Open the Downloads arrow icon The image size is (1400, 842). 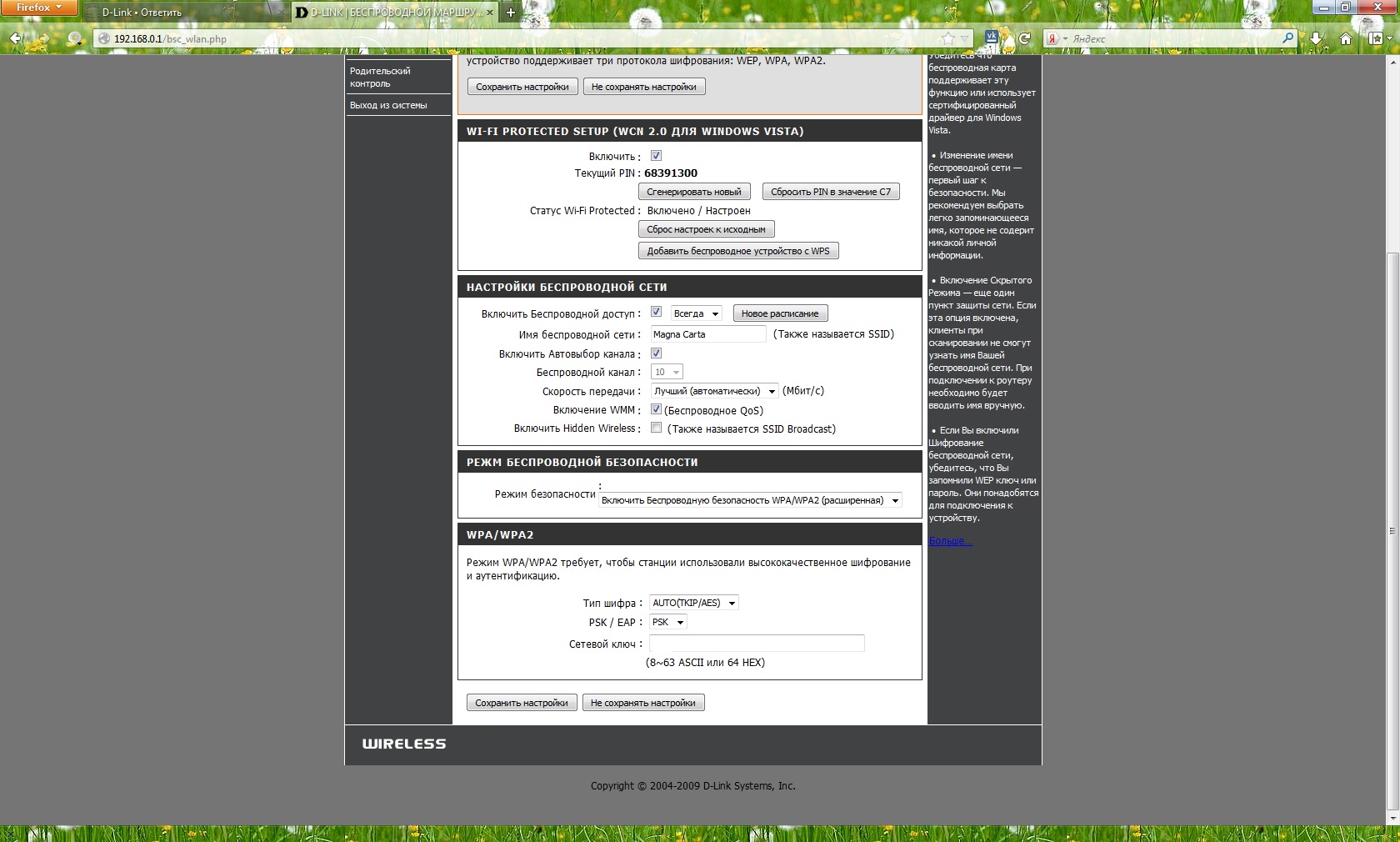(x=1316, y=38)
